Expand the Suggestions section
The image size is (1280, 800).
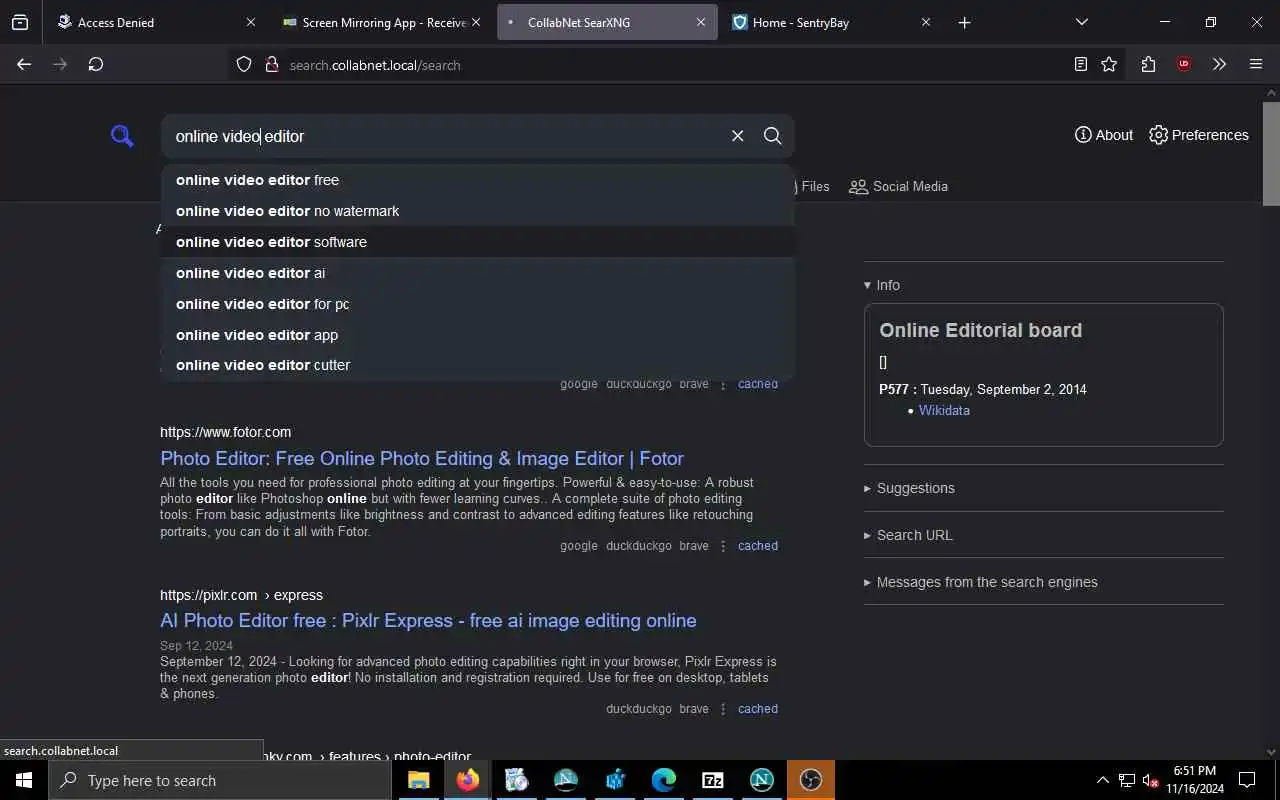tap(909, 488)
